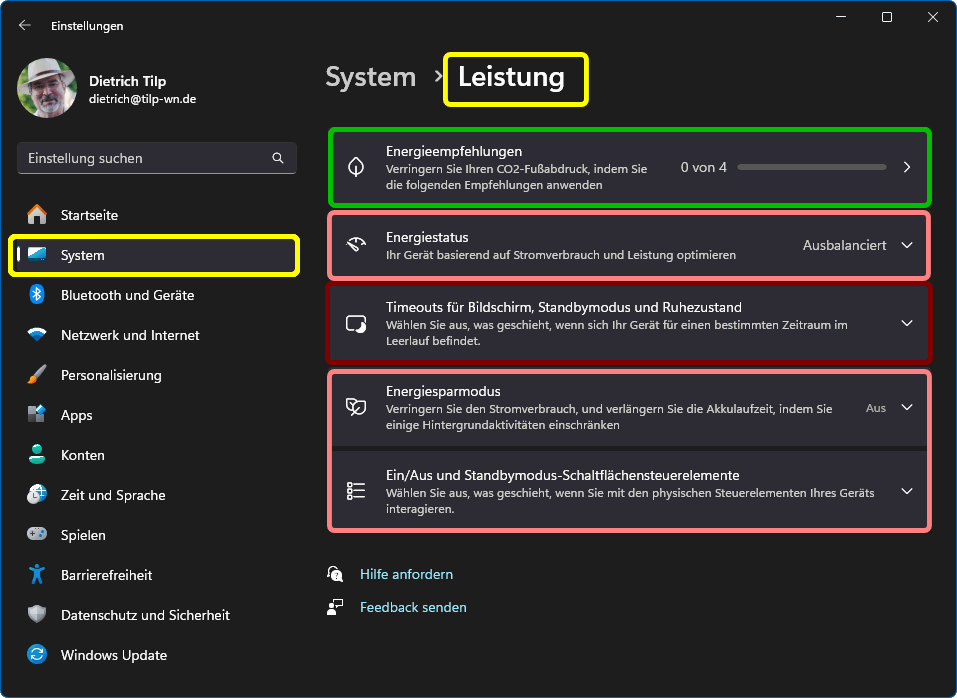Screen dimensions: 957x698
Task: Click the Personalisierung paintbrush icon
Action: click(x=37, y=375)
